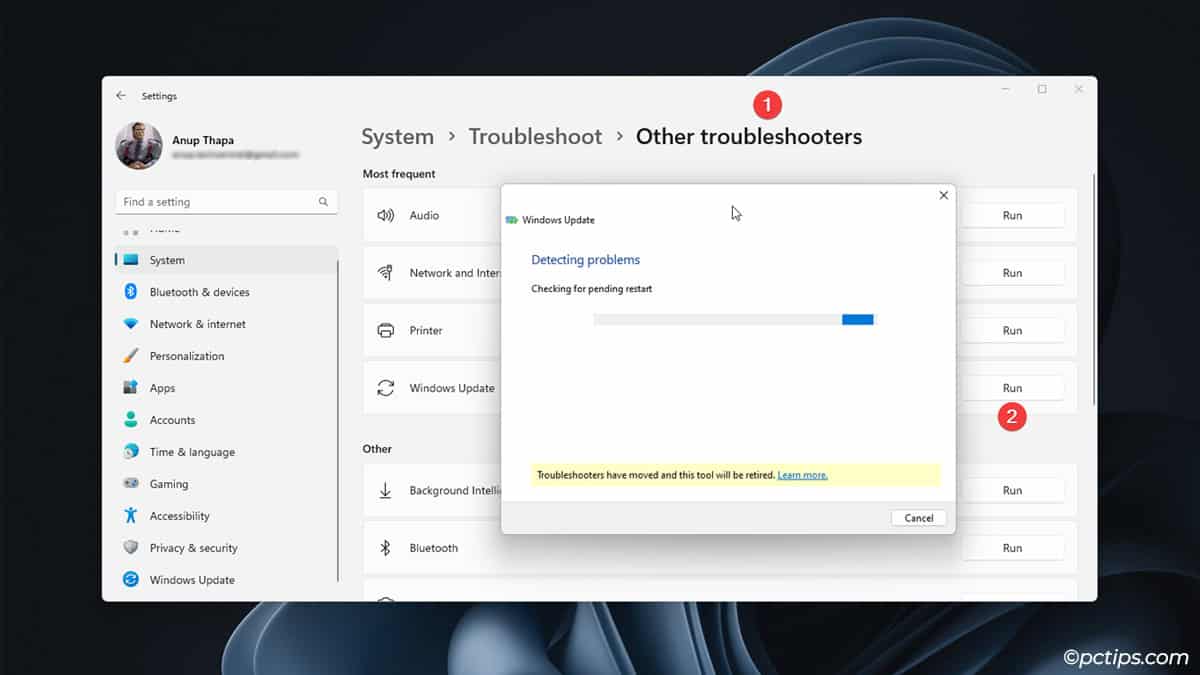1200x675 pixels.
Task: Click the Accessibility figure icon
Action: tap(130, 516)
